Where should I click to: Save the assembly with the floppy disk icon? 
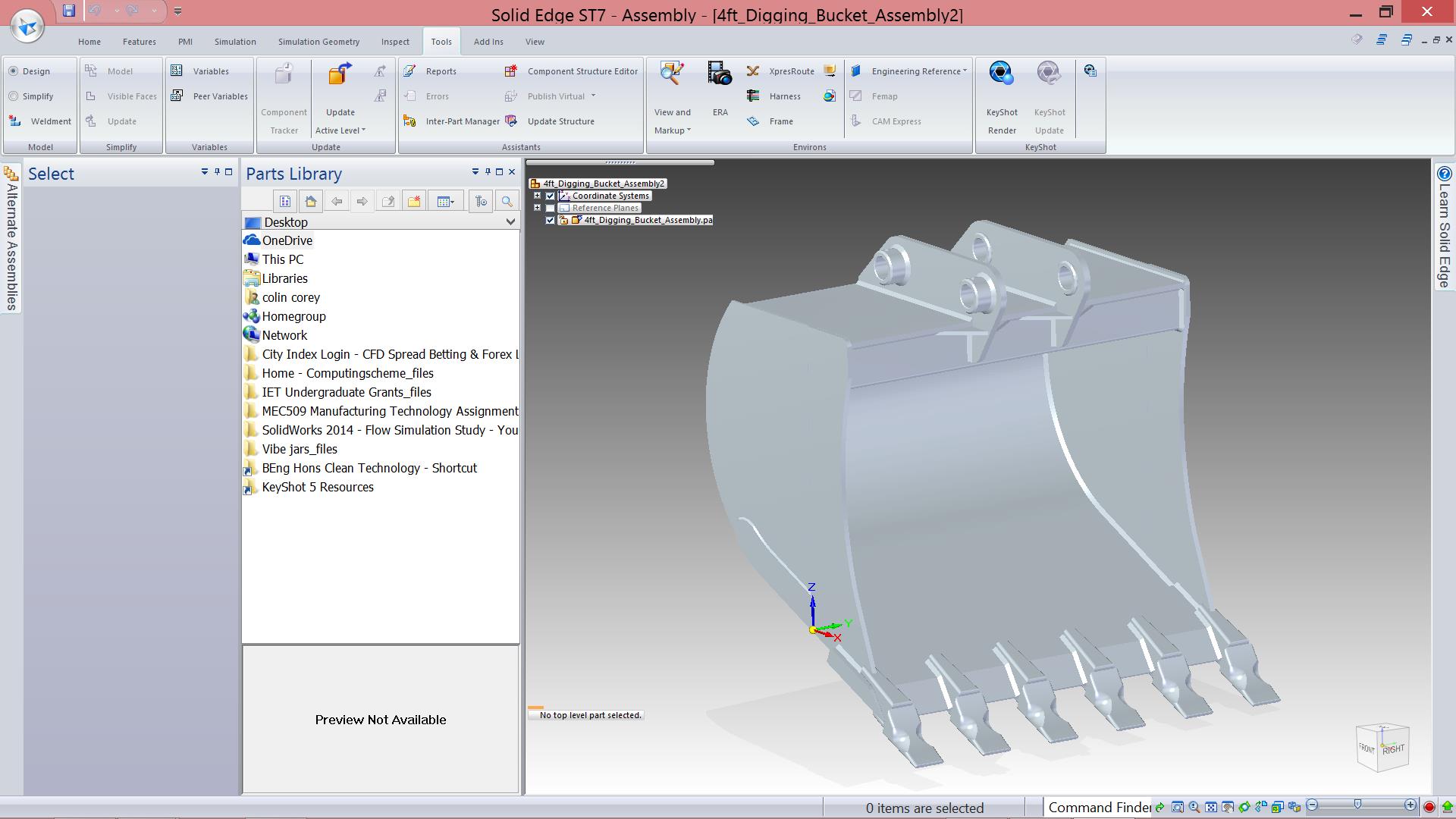(x=69, y=11)
